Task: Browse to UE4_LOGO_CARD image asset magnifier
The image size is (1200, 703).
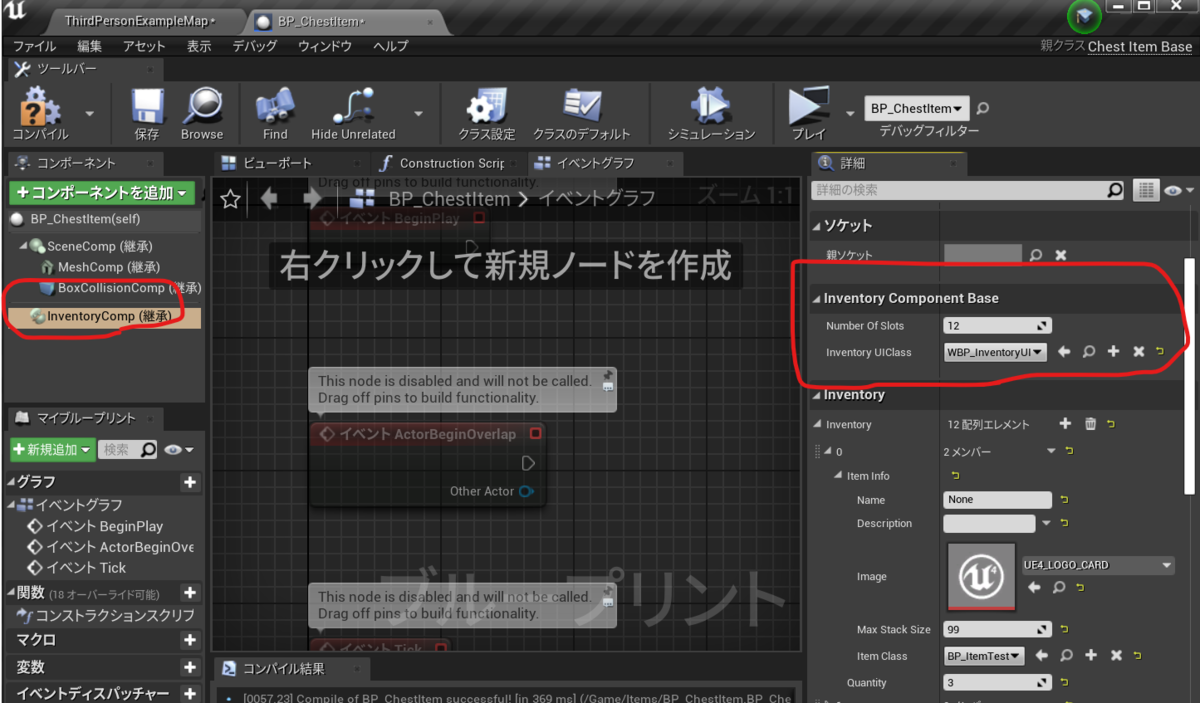Action: [x=1059, y=588]
